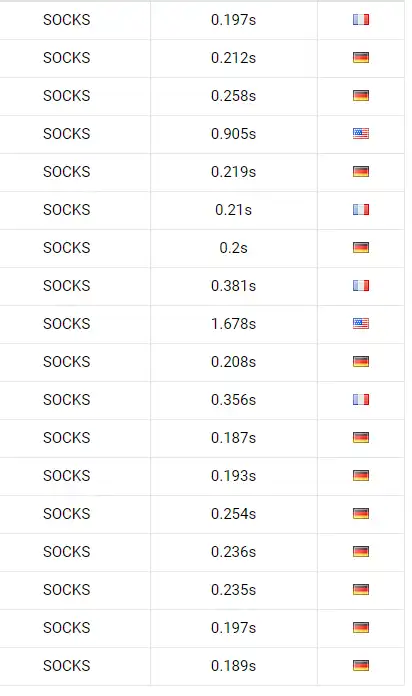Select the 0.208s speed cell
This screenshot has width=412, height=696.
click(234, 362)
